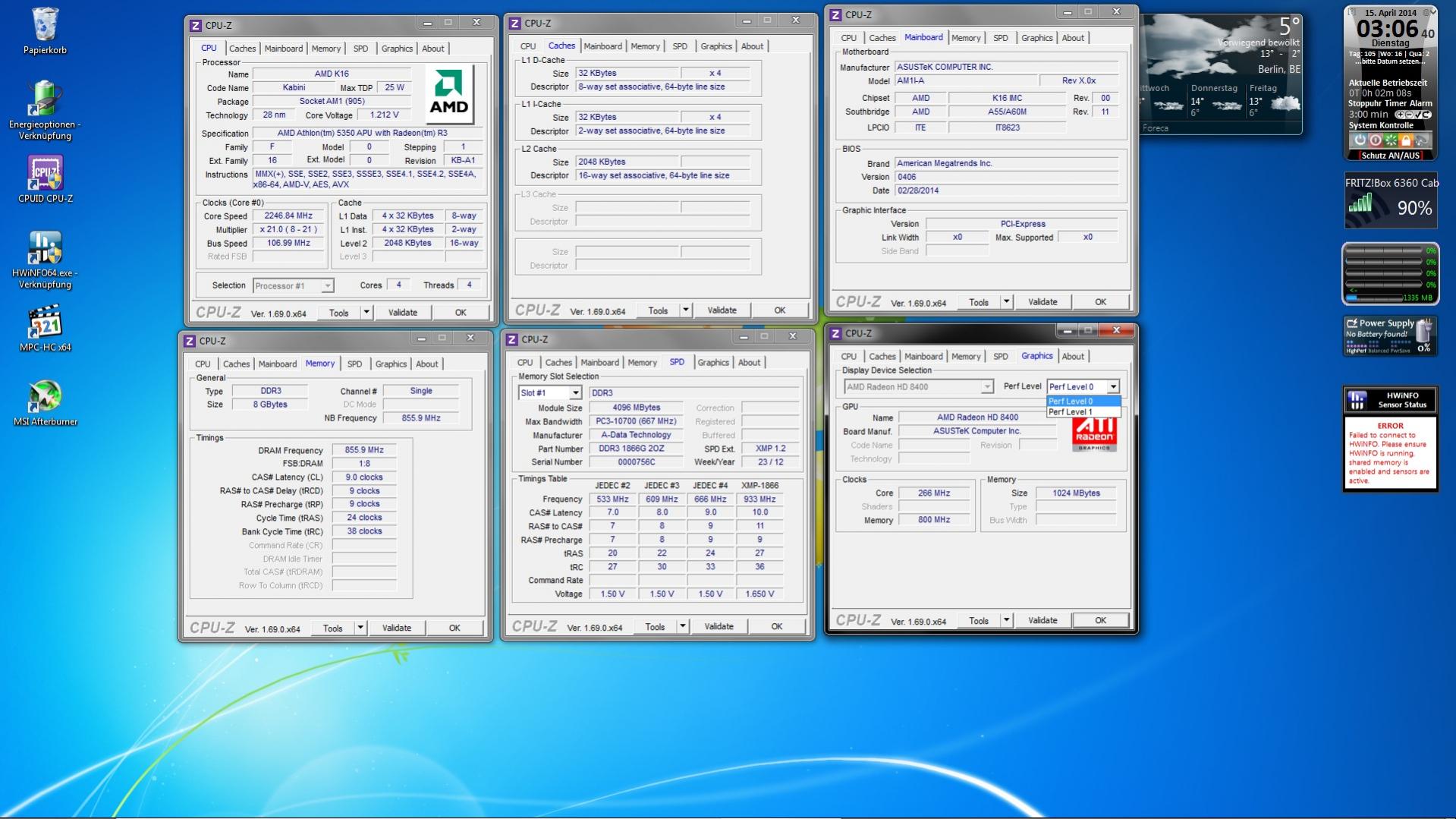Screen dimensions: 1456x819
Task: Choose Perf Level 1 from the list
Action: click(x=1083, y=412)
